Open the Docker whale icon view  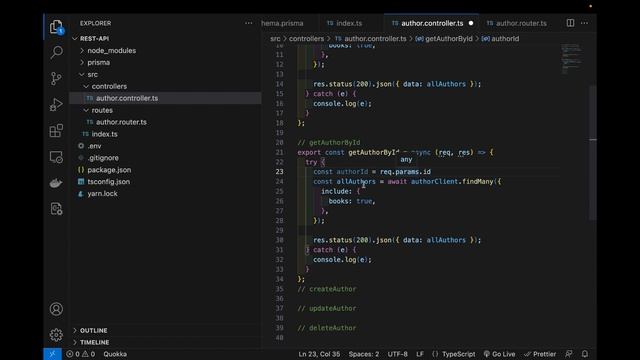coord(56,183)
